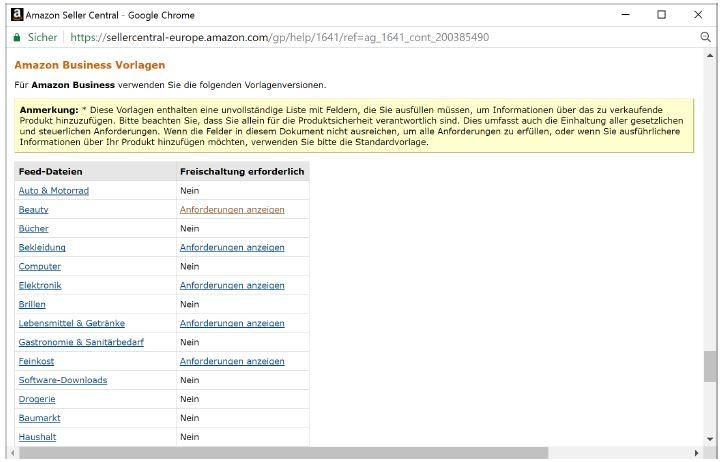
Task: Click the 'Freischaltung erforderlich' column header
Action: click(x=242, y=172)
